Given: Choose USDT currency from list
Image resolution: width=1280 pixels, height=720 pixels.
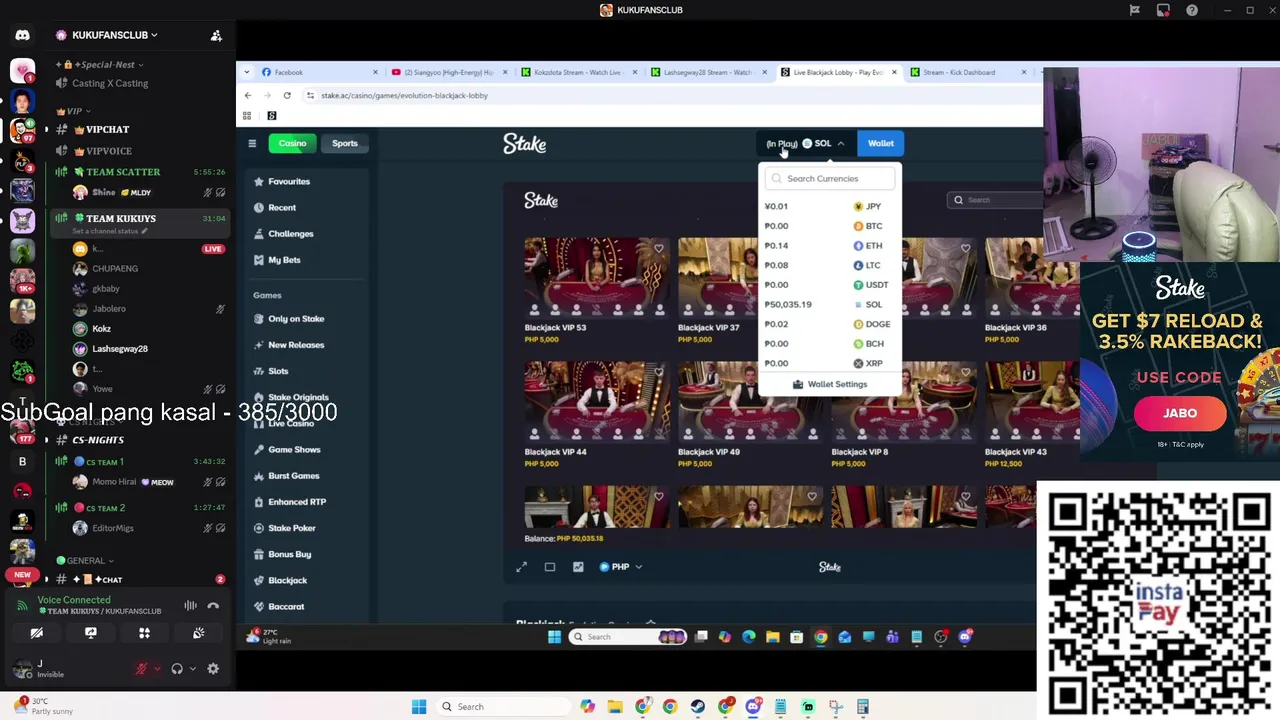Looking at the screenshot, I should point(830,285).
